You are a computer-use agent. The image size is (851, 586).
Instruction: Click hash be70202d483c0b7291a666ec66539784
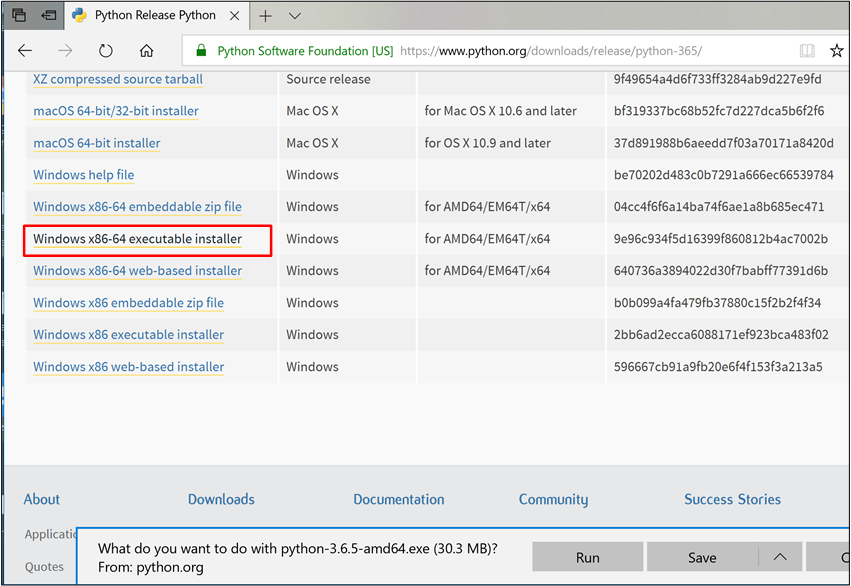(x=723, y=175)
